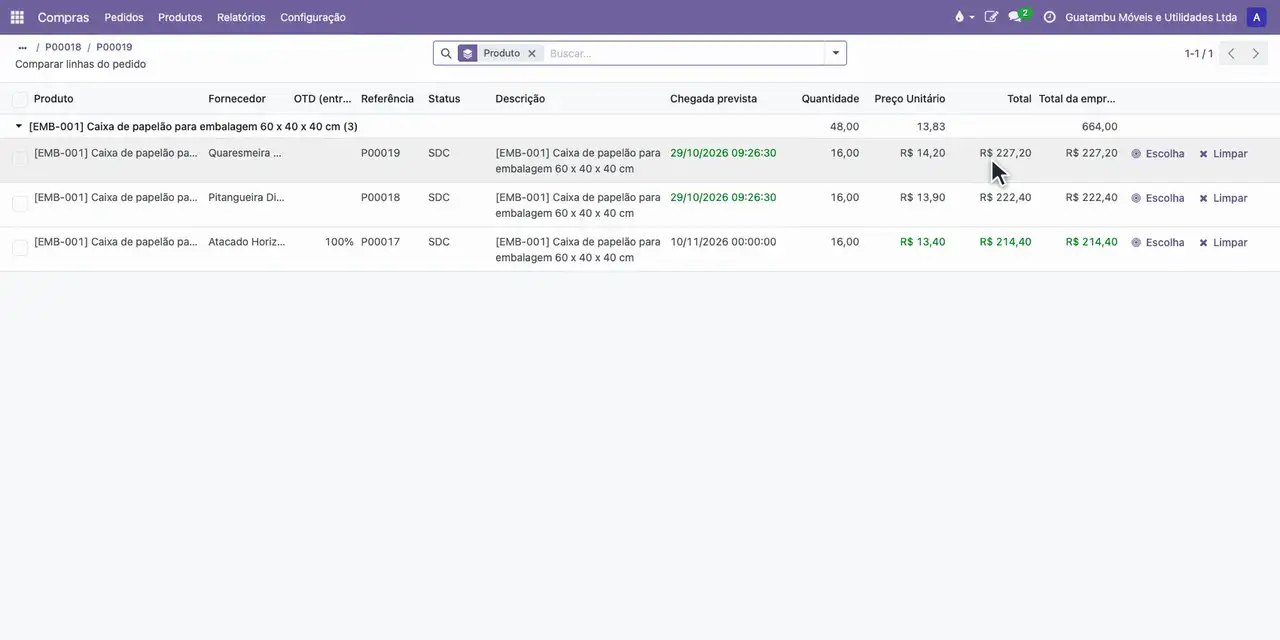The height and width of the screenshot is (640, 1280).
Task: Go to the previous page arrow
Action: click(1231, 53)
